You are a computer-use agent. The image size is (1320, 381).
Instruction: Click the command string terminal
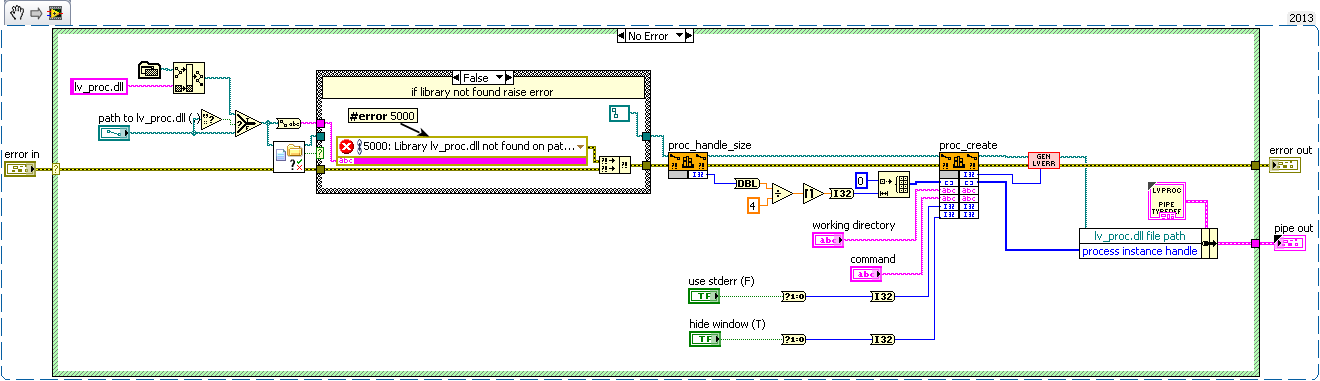[x=865, y=274]
